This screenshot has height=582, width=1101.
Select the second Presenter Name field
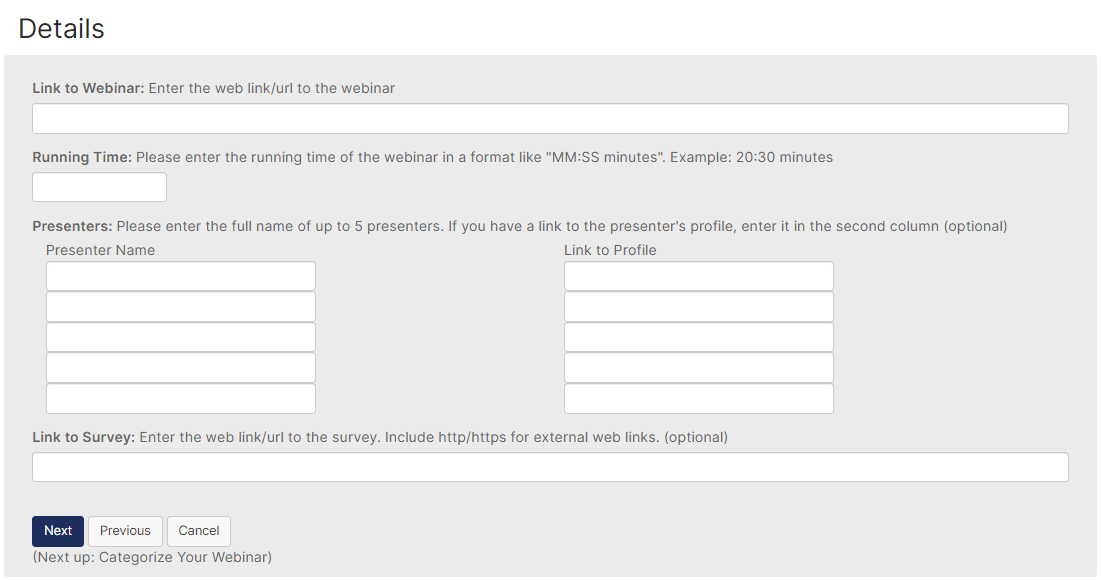click(x=181, y=307)
